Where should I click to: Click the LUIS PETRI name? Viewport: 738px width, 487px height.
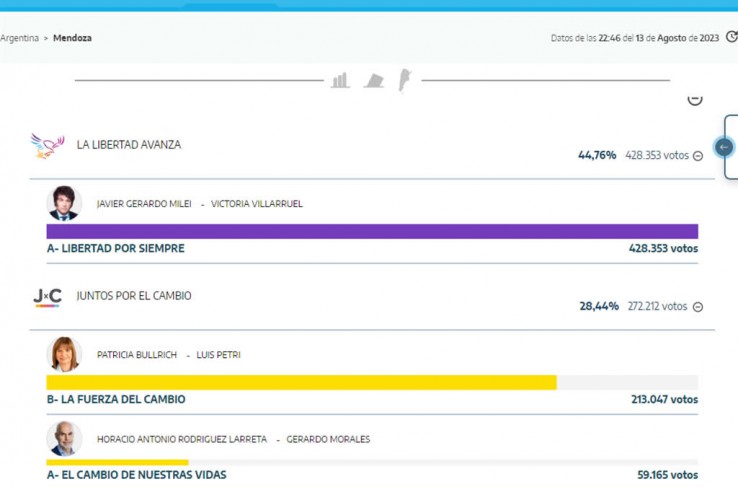click(x=218, y=355)
